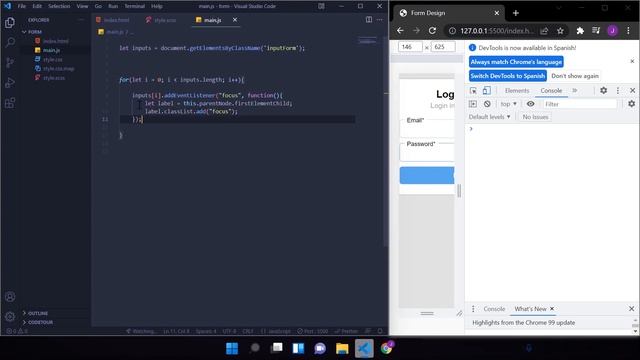640x360 pixels.
Task: Open the Manage gear in VS Code
Action: click(x=10, y=316)
